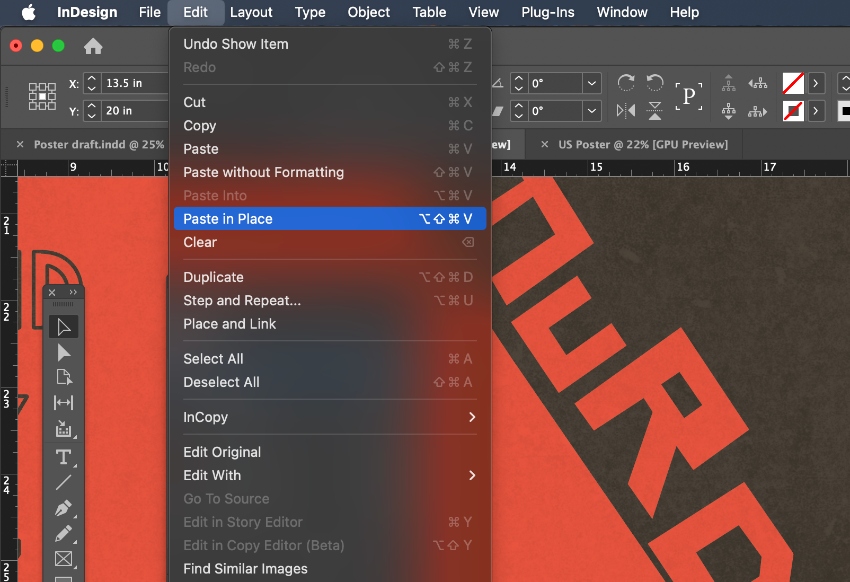
Task: Open the Object menu
Action: (x=369, y=12)
